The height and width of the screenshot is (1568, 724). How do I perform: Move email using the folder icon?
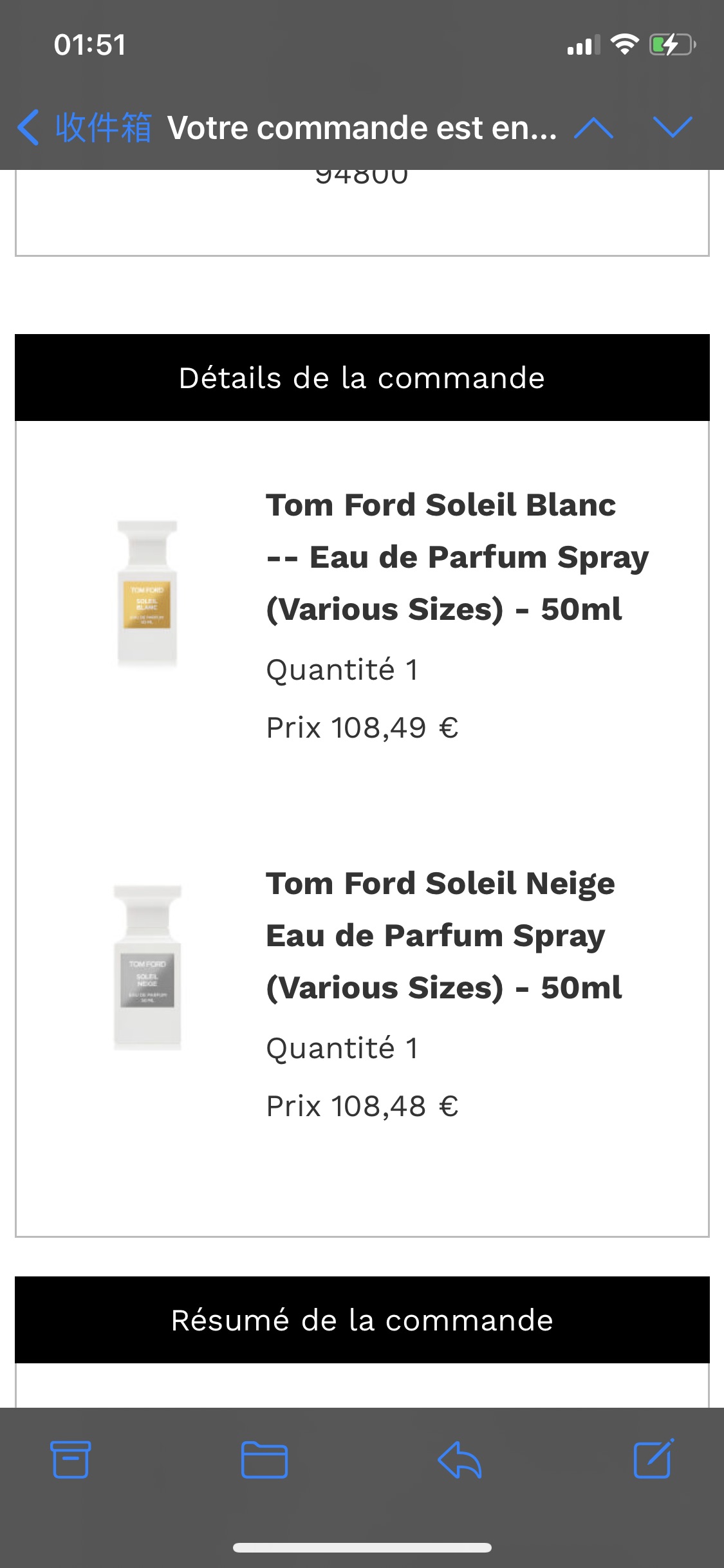(265, 1459)
